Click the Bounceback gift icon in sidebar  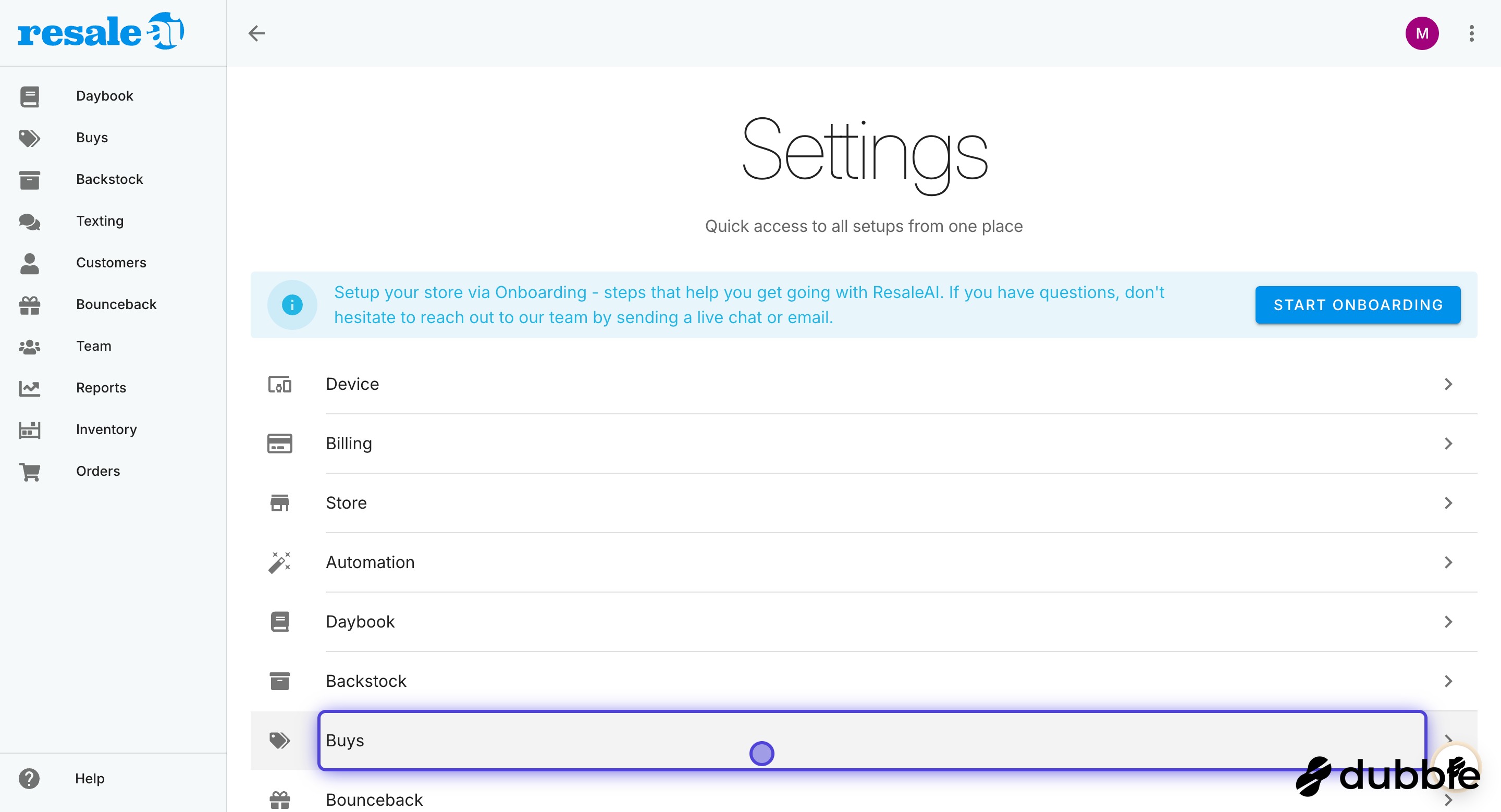30,305
